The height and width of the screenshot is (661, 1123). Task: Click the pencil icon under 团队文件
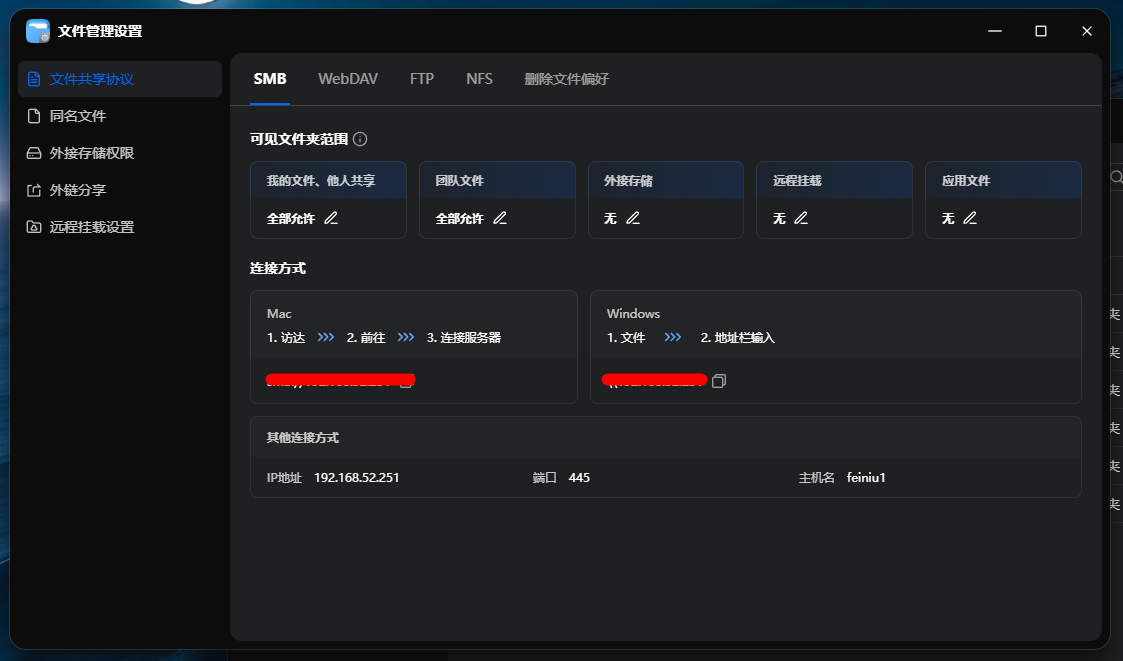(x=499, y=217)
